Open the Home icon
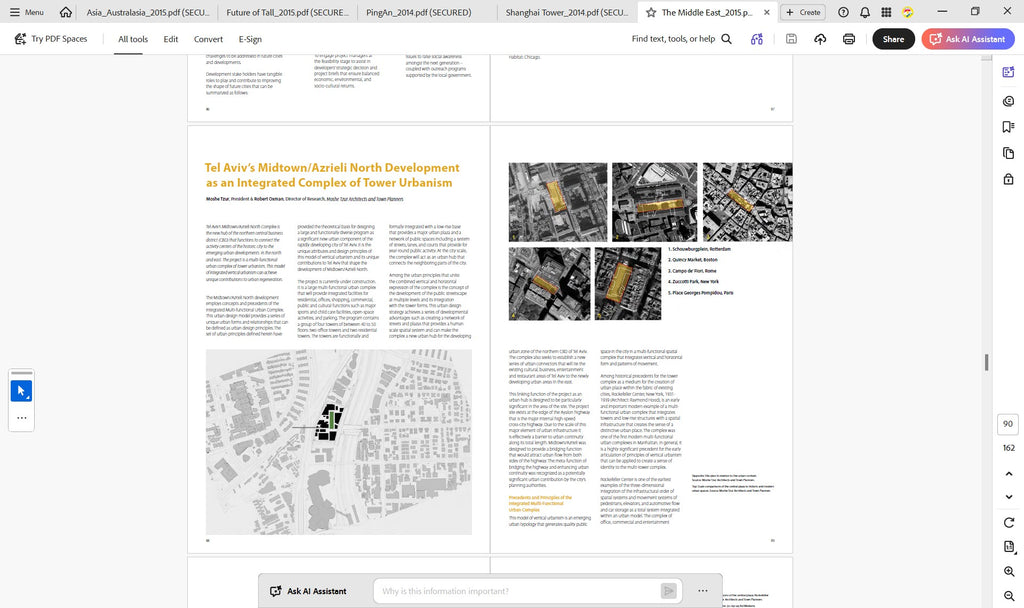 point(65,12)
